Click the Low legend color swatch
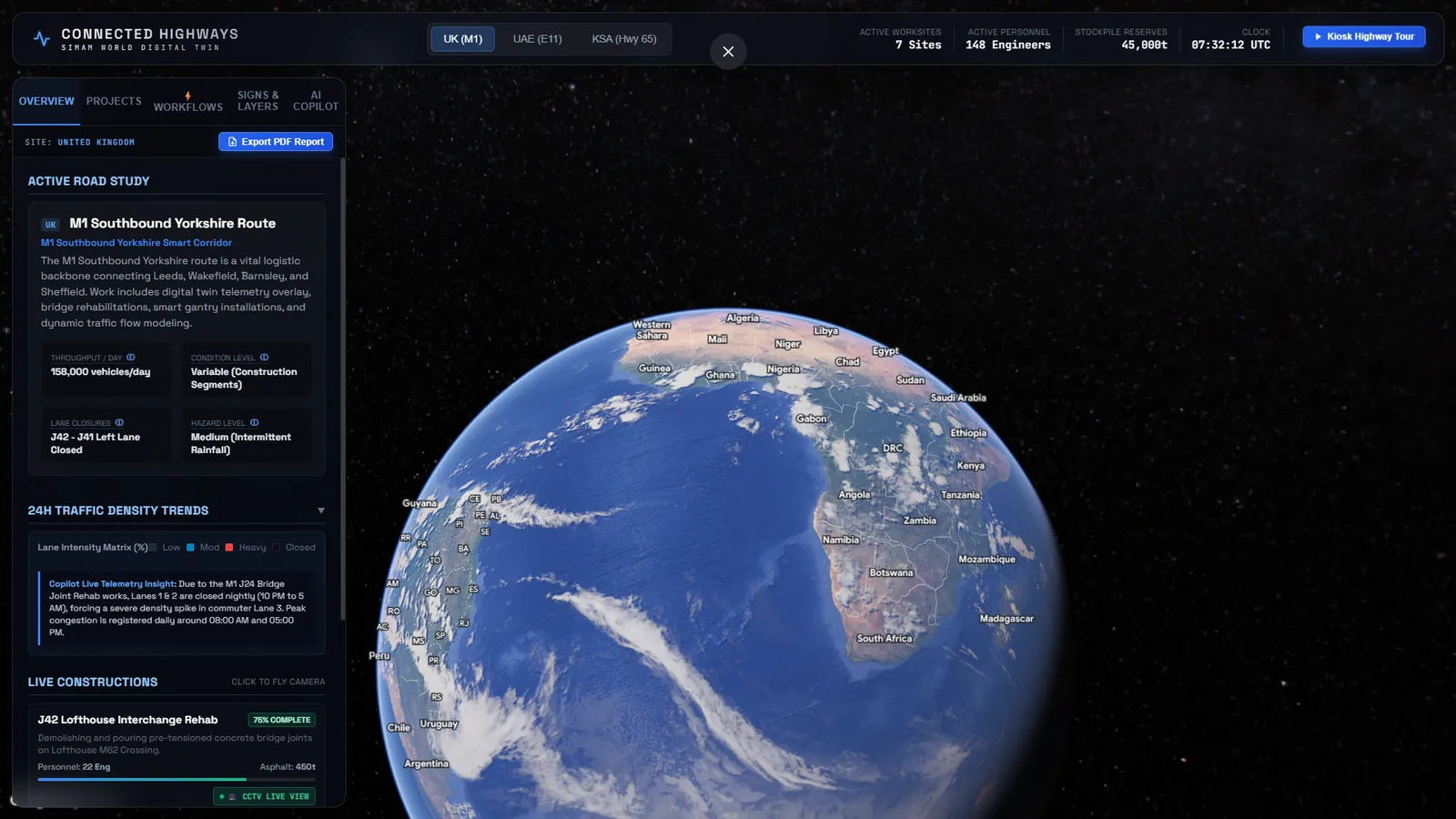The image size is (1456, 819). [x=153, y=548]
